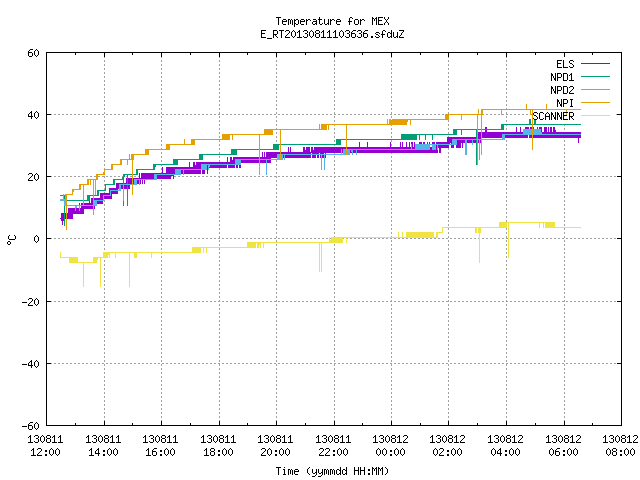Screen dimensions: 640x480
Task: Click the x-axis tick label 130812 00:00
Action: click(x=391, y=446)
